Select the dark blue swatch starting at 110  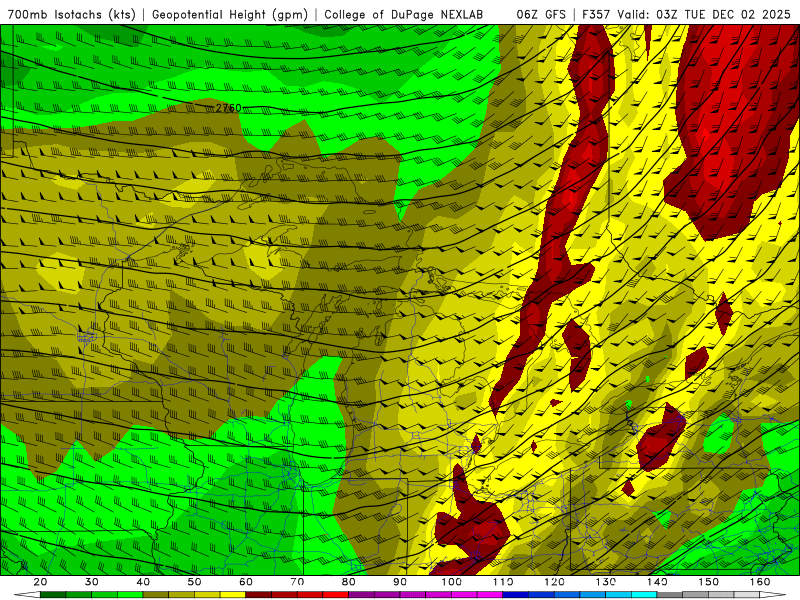pyautogui.click(x=515, y=595)
